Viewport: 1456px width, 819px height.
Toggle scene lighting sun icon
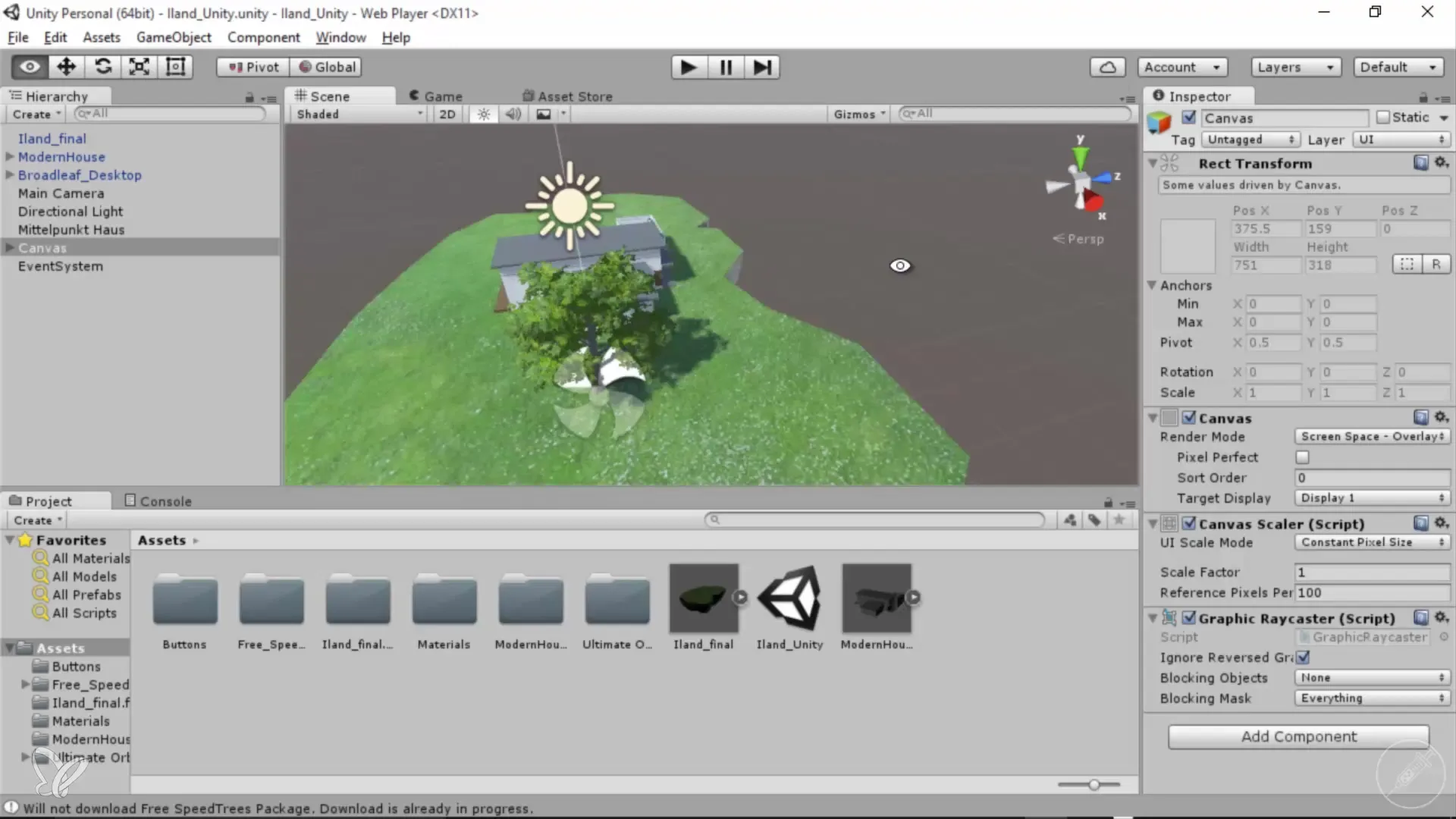coord(484,115)
